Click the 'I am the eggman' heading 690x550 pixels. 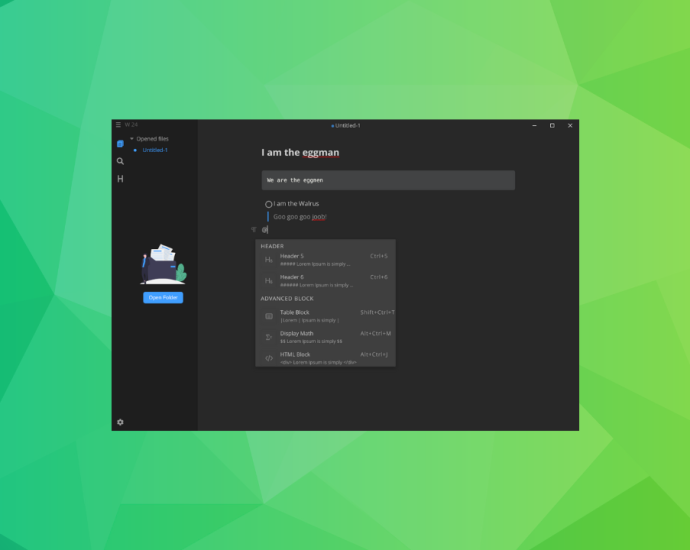300,153
